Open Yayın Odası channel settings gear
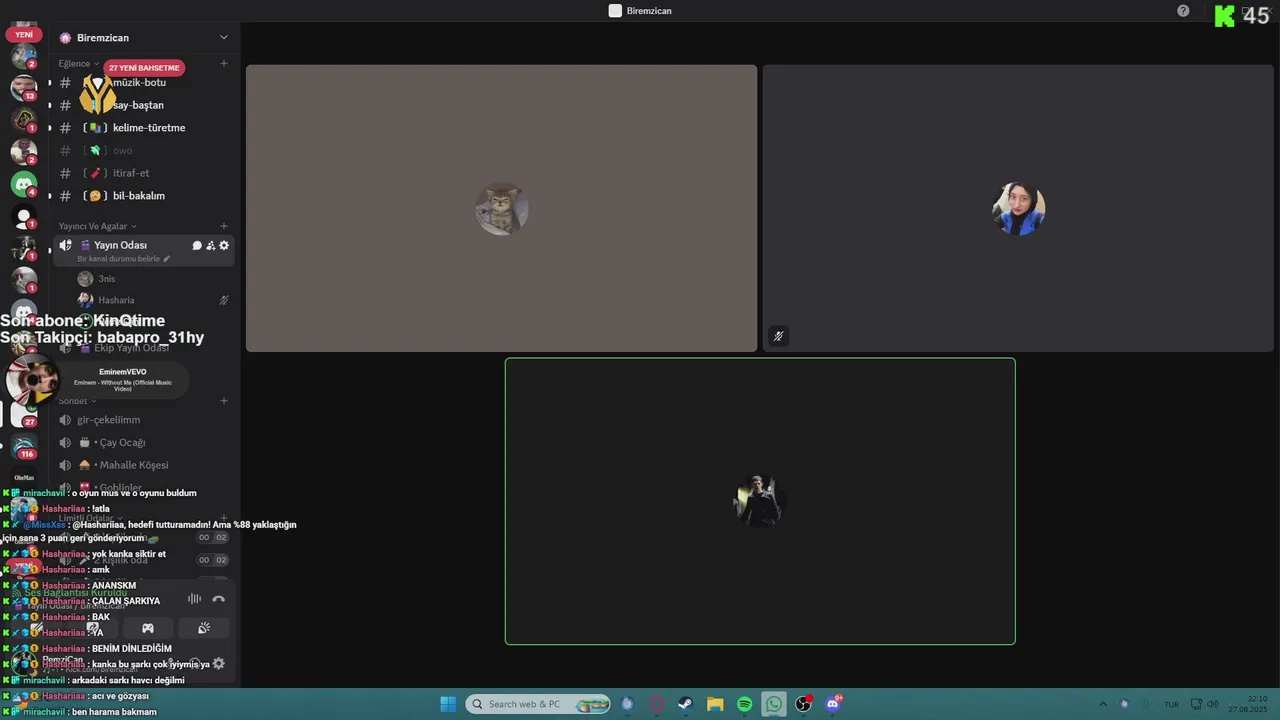This screenshot has height=720, width=1280. (224, 245)
